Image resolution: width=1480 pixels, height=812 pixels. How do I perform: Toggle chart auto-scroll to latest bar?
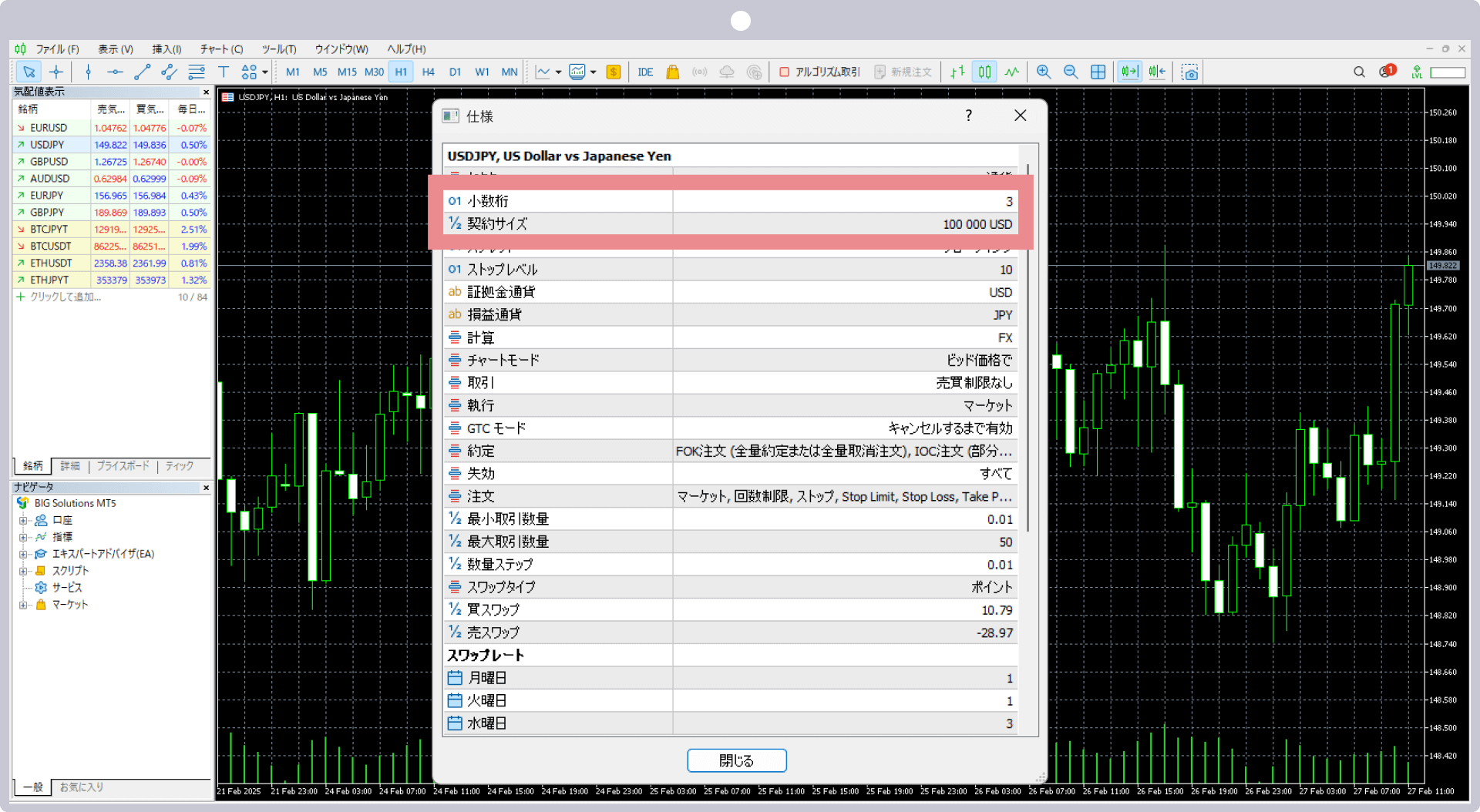pos(1129,72)
